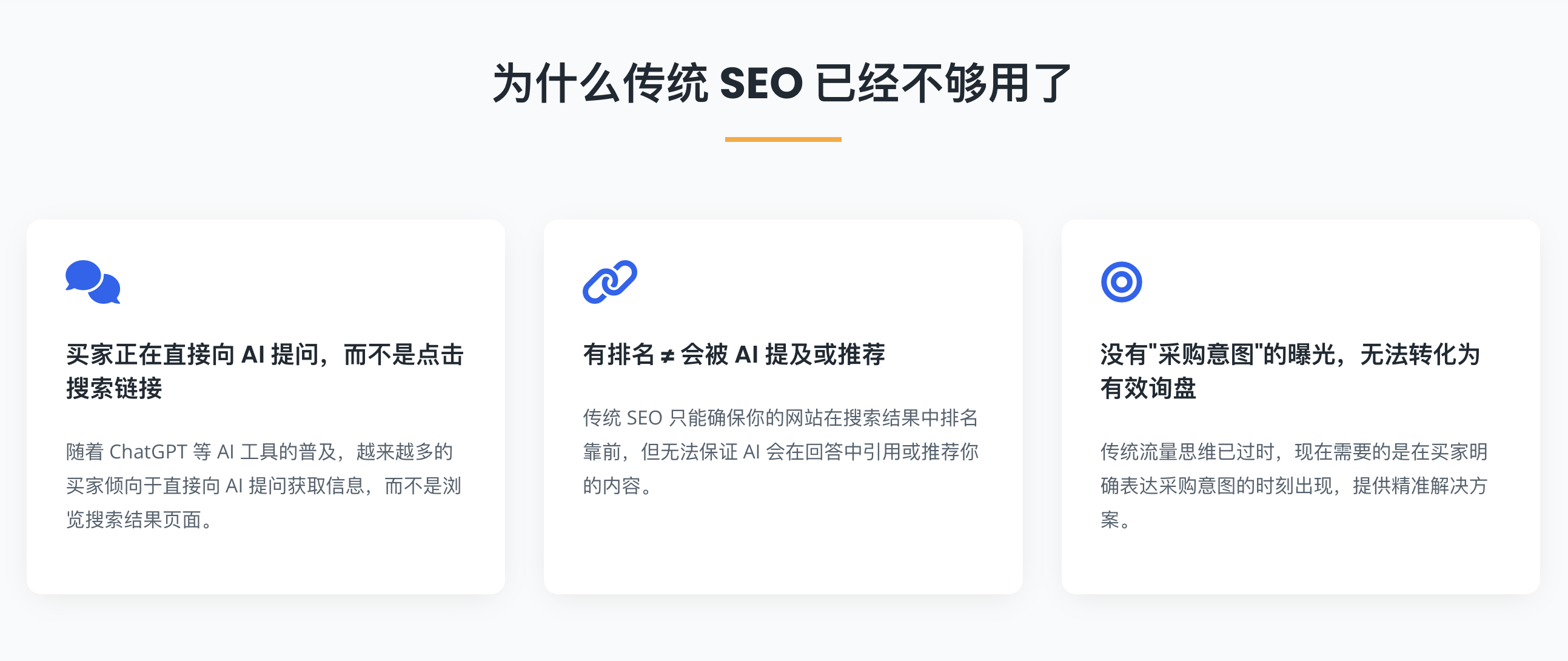Select the card title 有排名 ≠ 会被 AI 提及或推荐

point(734,354)
